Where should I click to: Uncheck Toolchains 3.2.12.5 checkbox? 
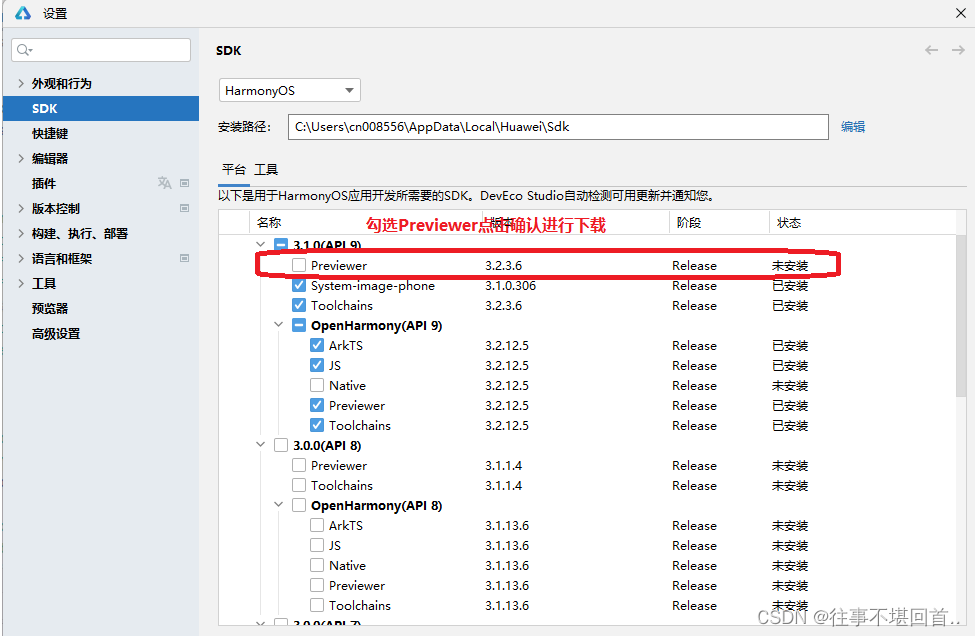tap(317, 425)
